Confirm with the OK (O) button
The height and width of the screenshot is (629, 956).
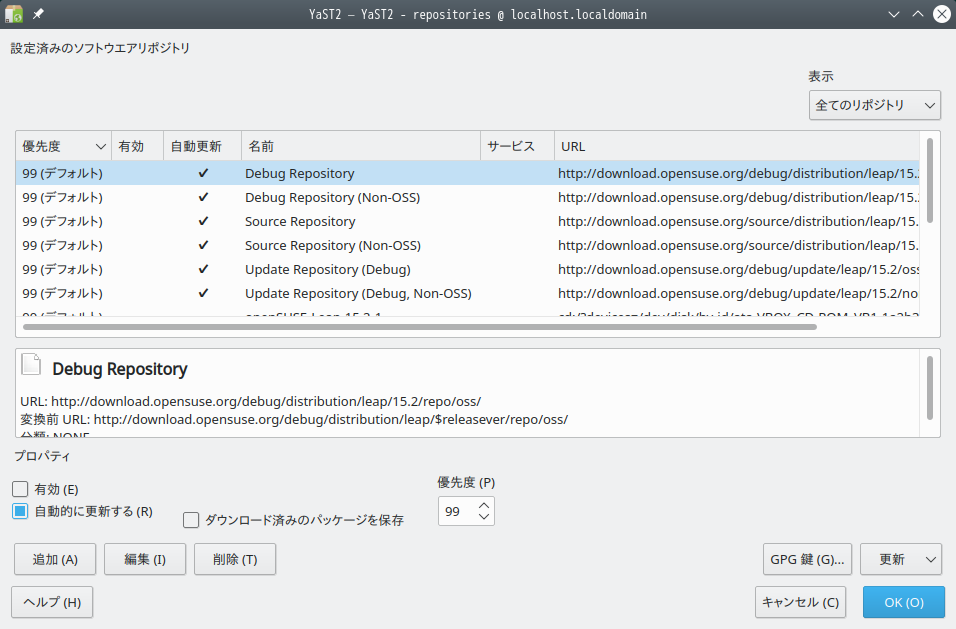pos(904,602)
